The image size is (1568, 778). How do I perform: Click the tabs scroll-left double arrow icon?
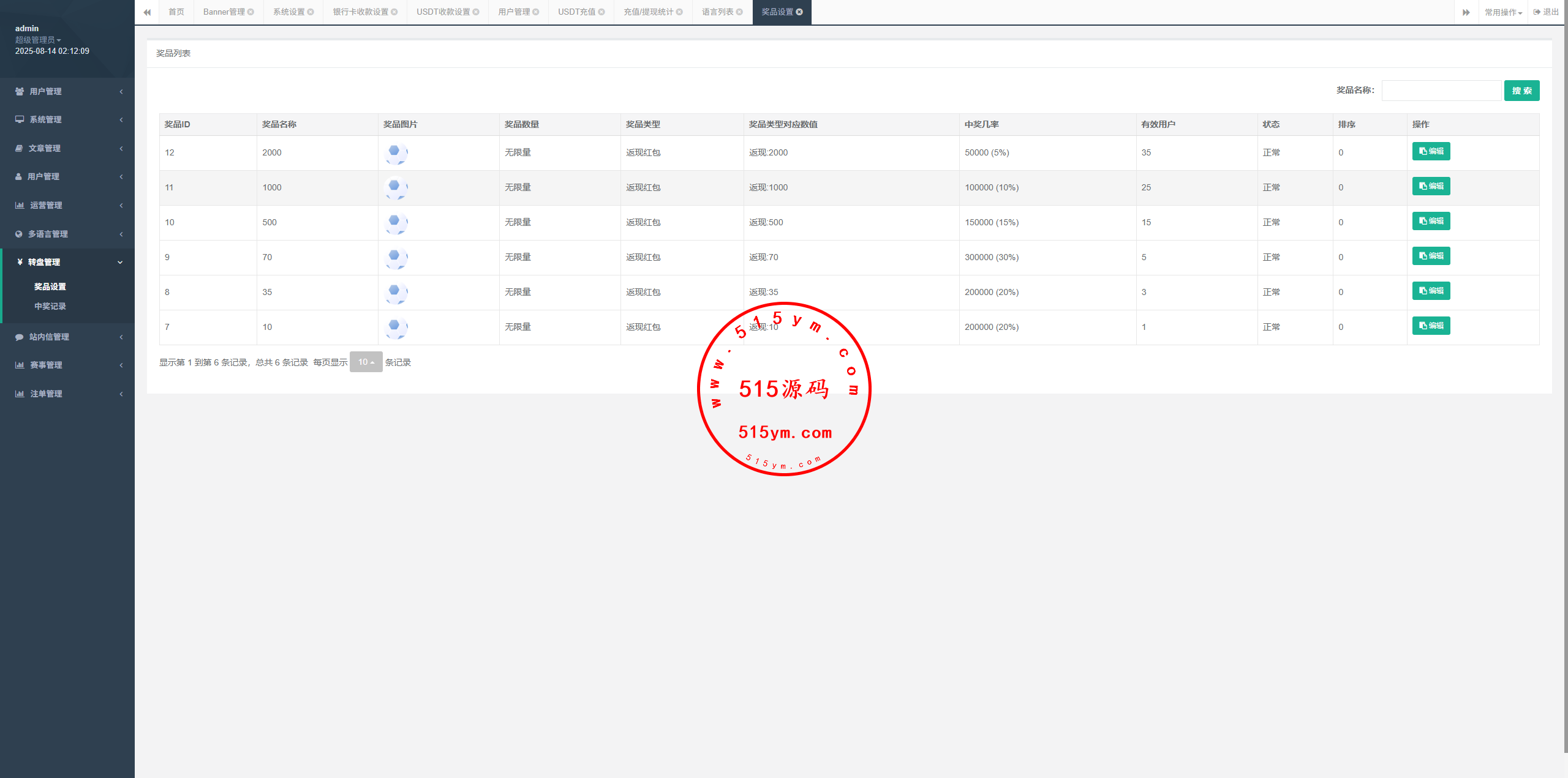tap(147, 12)
